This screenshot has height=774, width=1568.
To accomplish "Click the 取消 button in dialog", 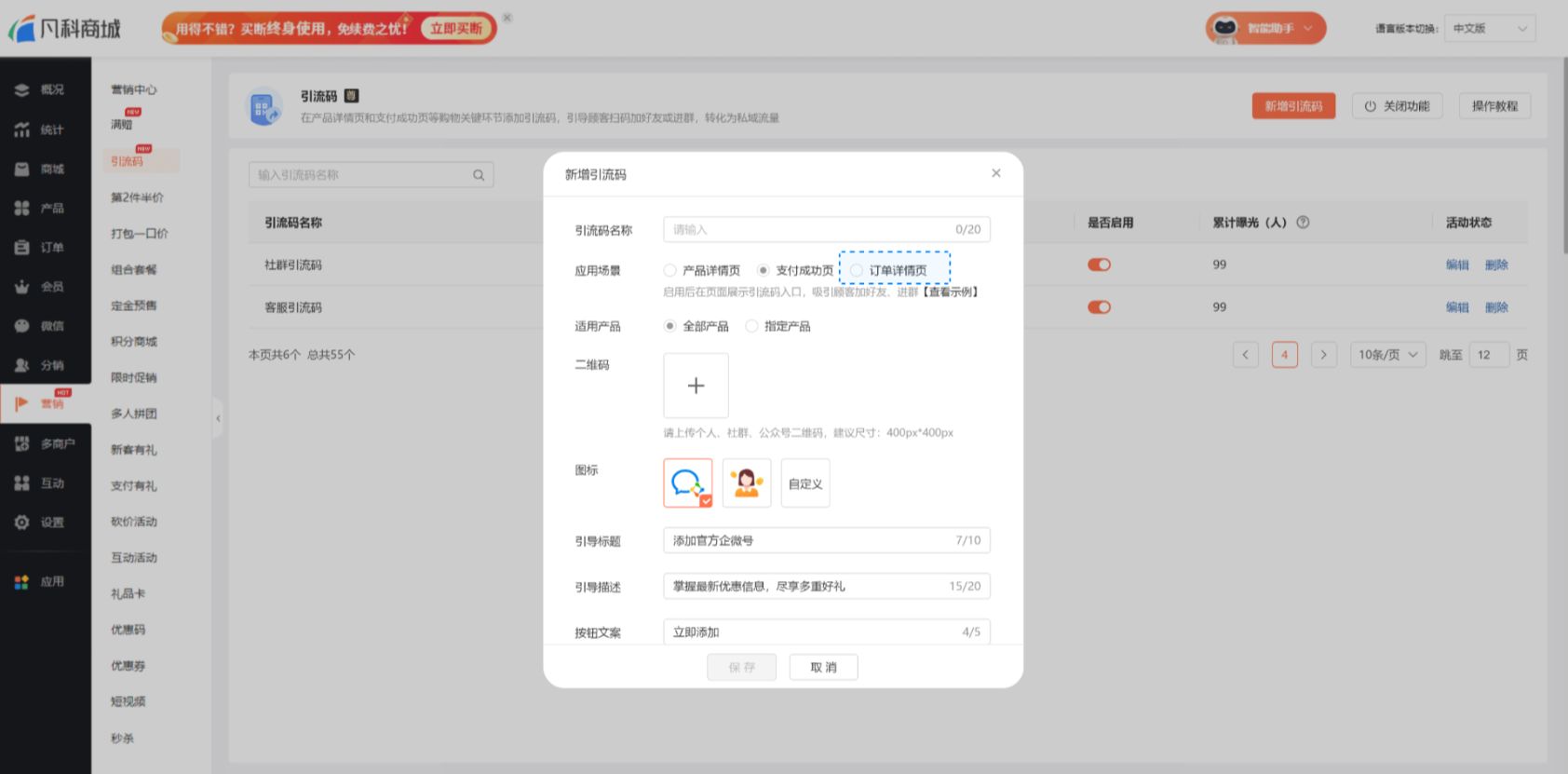I will [823, 667].
